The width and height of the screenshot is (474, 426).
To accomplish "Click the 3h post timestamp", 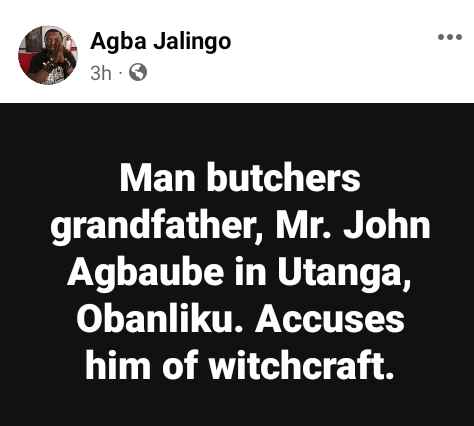I will click(x=101, y=73).
